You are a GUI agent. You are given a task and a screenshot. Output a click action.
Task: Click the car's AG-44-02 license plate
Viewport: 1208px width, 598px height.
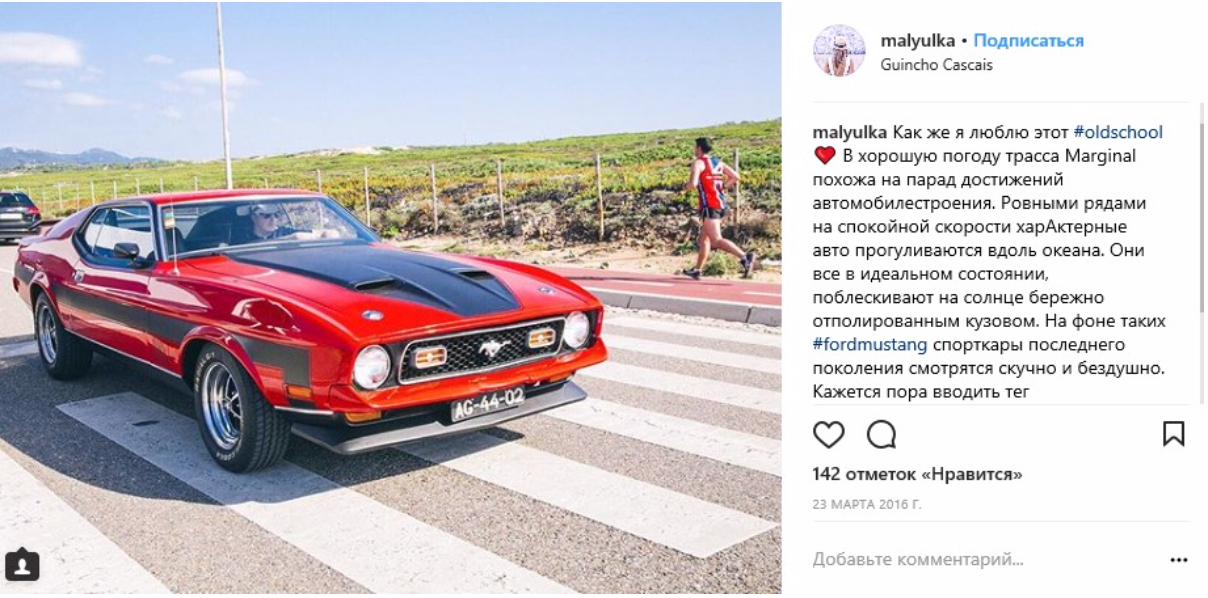487,403
